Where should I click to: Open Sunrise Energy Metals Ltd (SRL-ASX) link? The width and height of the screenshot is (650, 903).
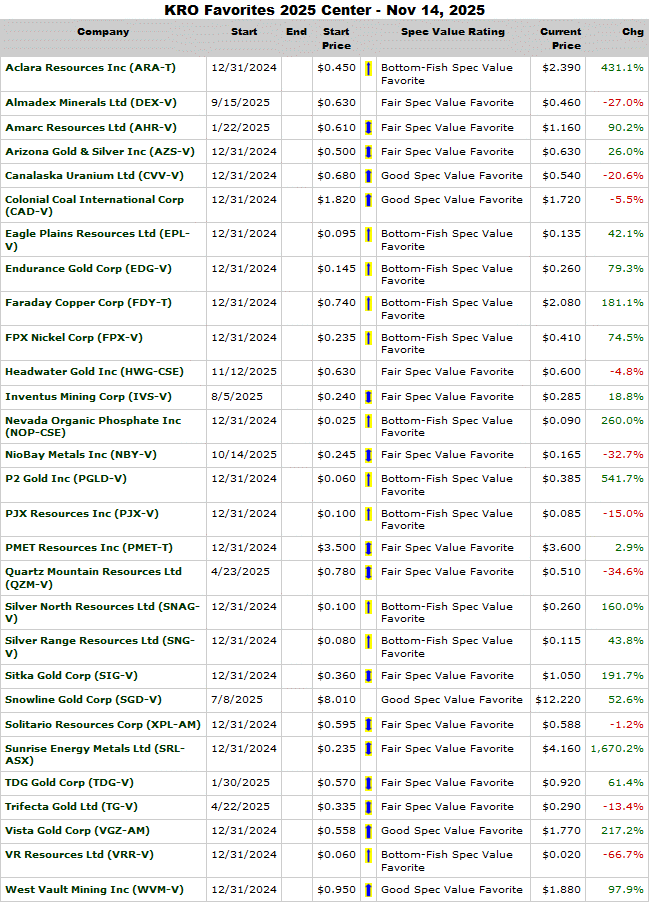tap(95, 754)
